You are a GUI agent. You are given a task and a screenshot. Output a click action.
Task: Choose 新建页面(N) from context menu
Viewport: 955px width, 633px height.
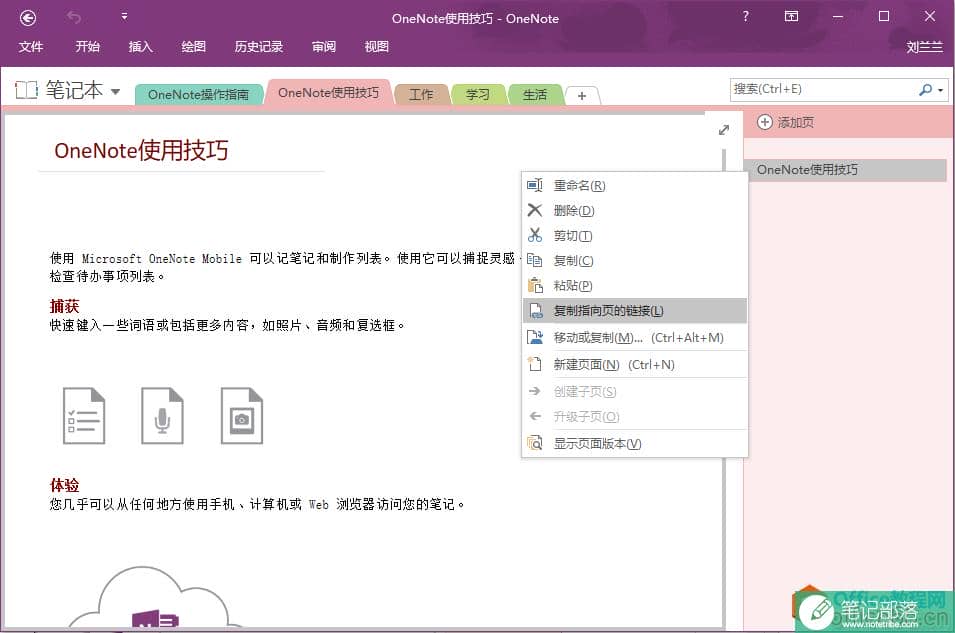click(x=635, y=364)
